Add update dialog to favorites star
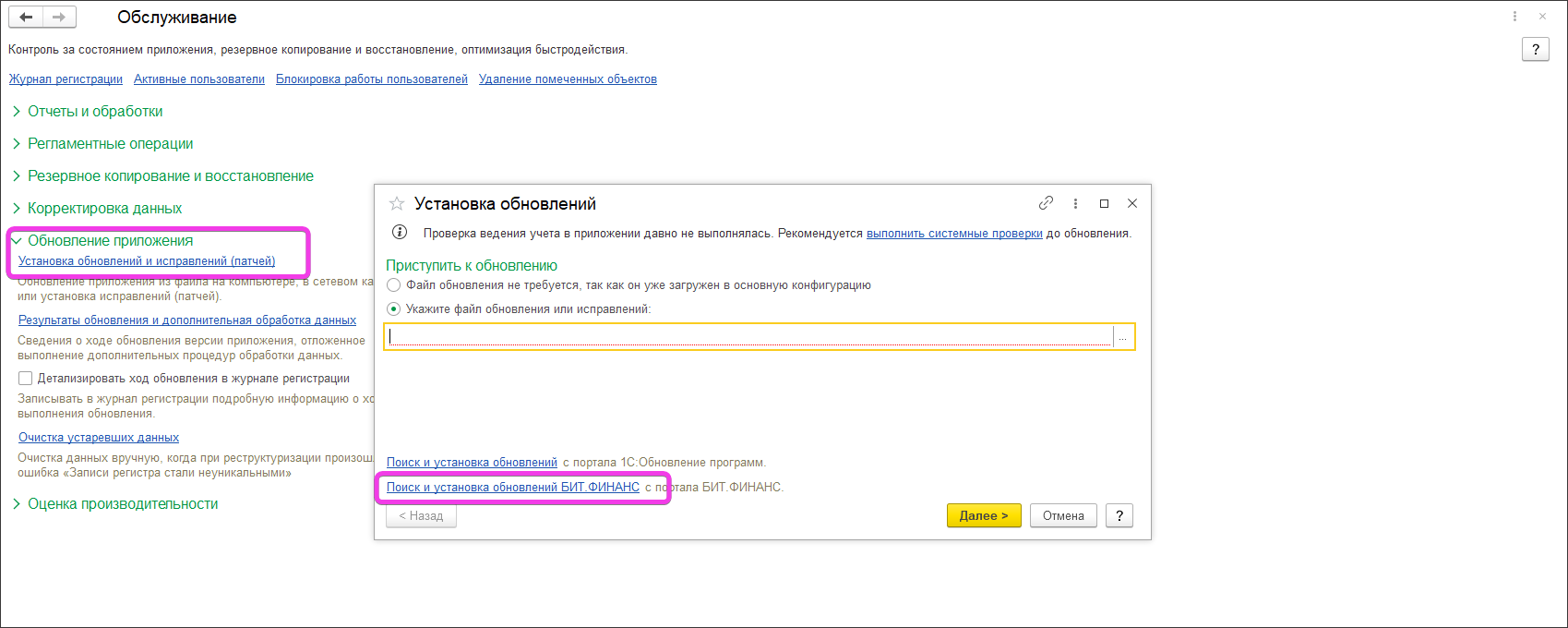Screen dimensions: 1568x628 397,204
